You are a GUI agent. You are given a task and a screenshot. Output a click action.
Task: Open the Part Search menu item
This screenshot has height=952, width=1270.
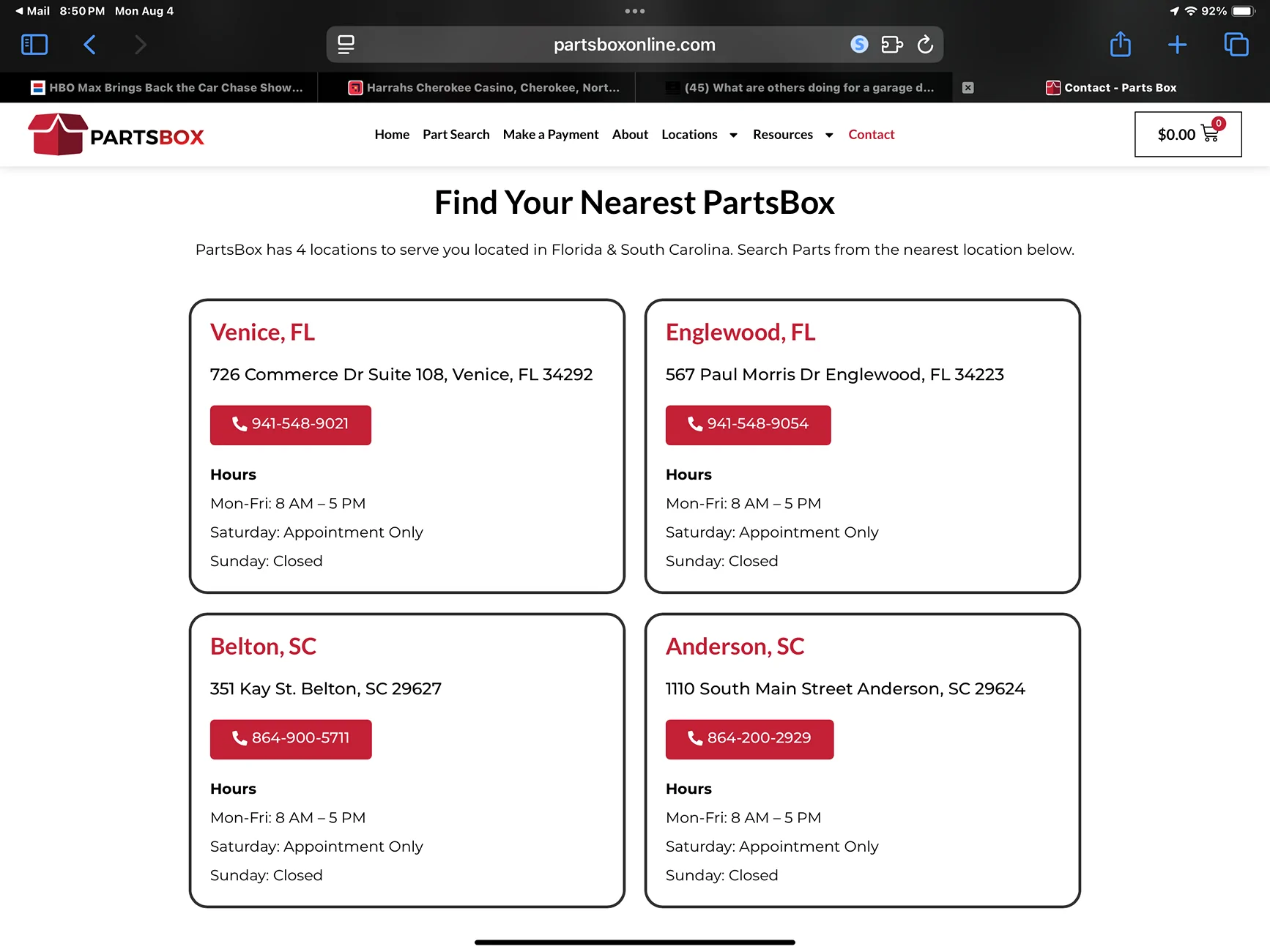(x=456, y=135)
